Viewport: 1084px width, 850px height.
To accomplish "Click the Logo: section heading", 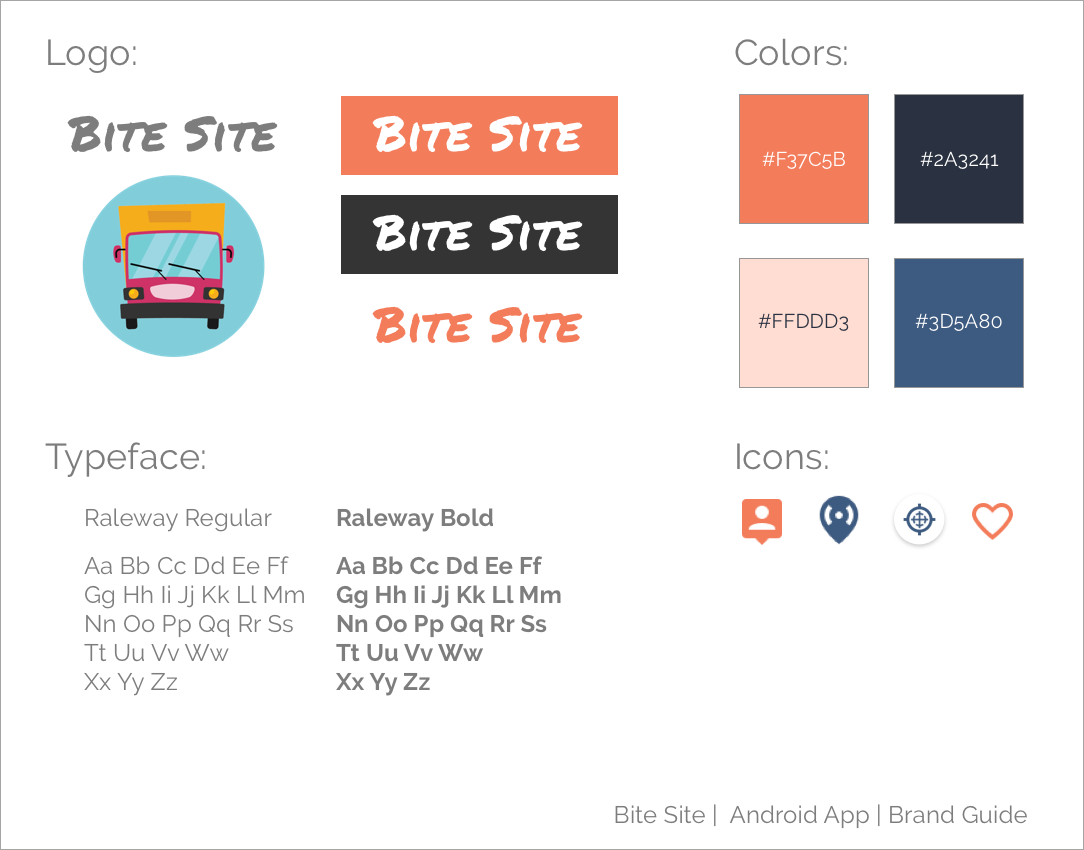I will click(92, 53).
